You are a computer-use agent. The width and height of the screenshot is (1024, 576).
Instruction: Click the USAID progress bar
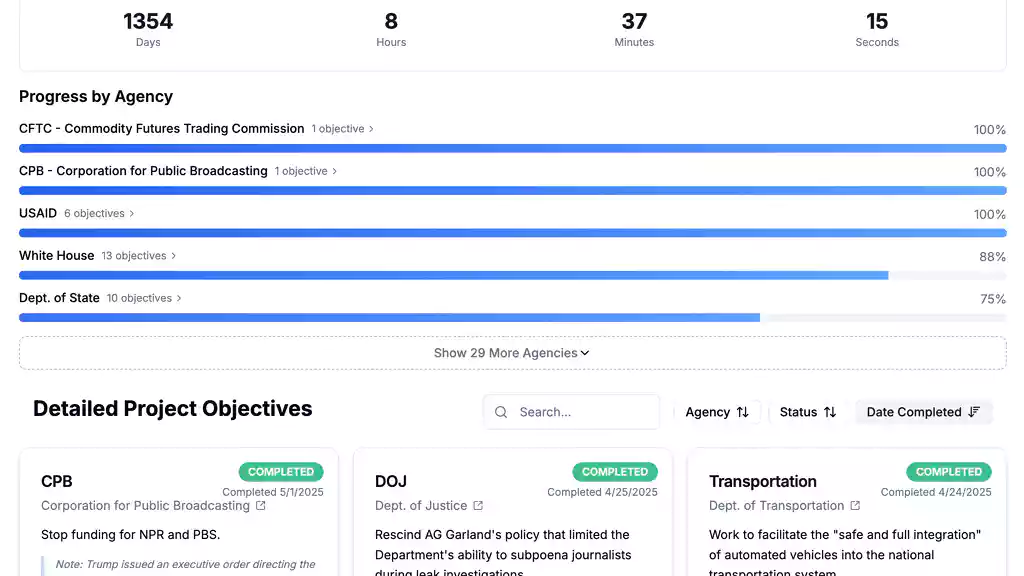513,233
